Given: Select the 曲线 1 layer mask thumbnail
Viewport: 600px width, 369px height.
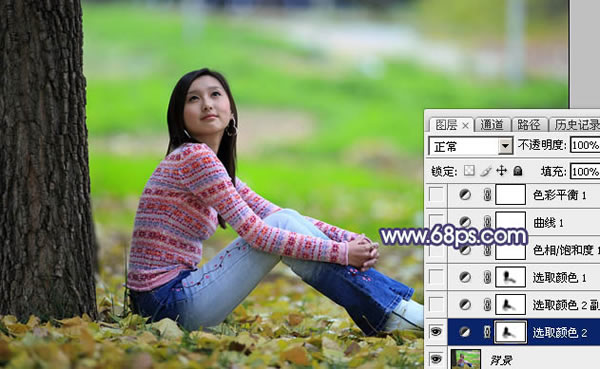Looking at the screenshot, I should (x=510, y=221).
